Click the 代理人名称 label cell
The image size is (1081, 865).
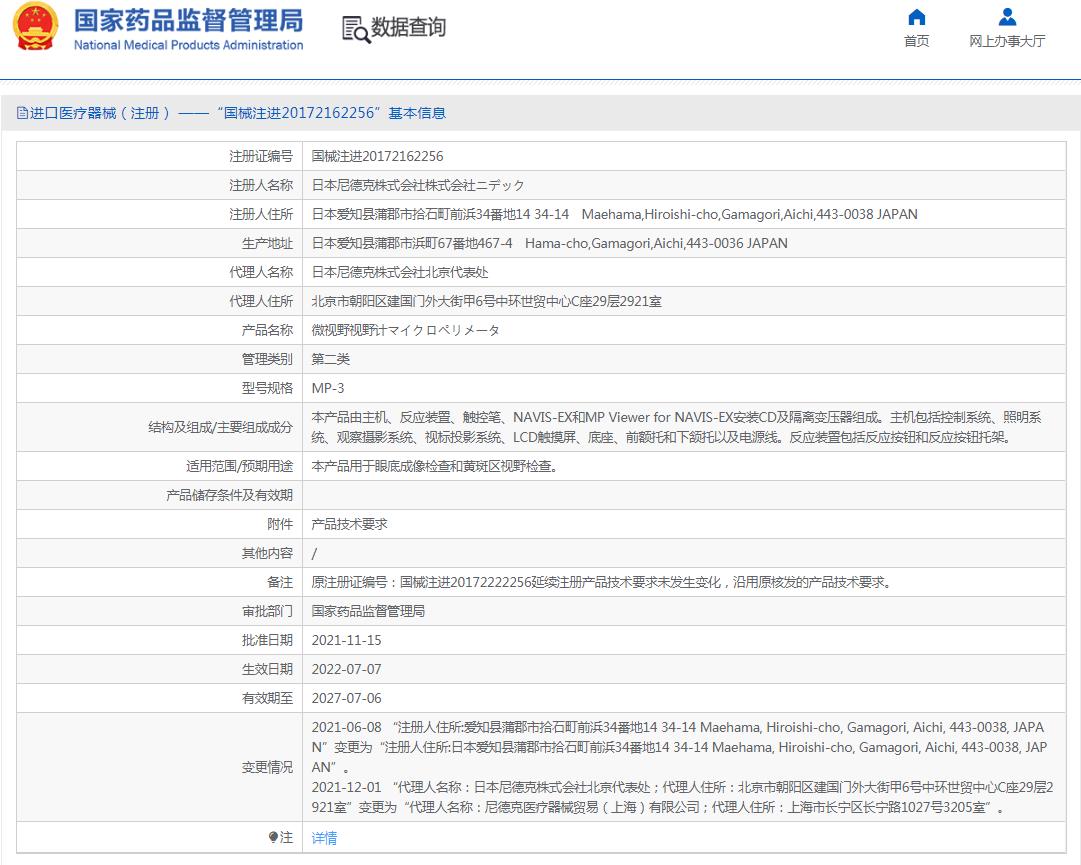tap(159, 272)
